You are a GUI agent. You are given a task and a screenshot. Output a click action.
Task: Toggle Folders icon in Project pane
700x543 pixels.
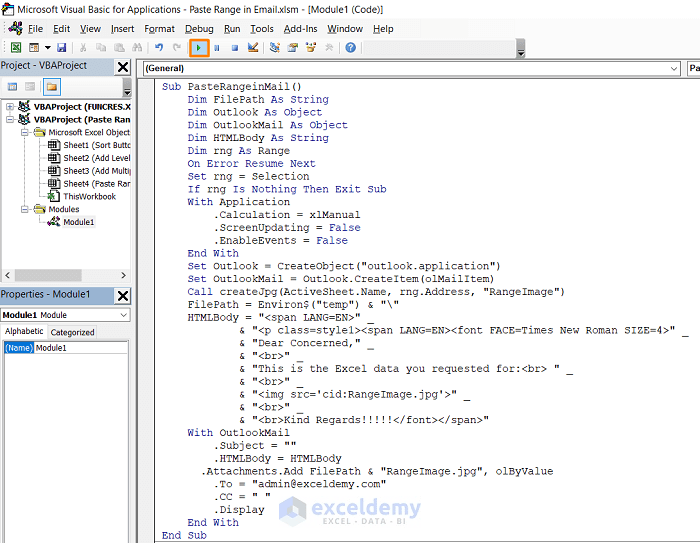(52, 87)
